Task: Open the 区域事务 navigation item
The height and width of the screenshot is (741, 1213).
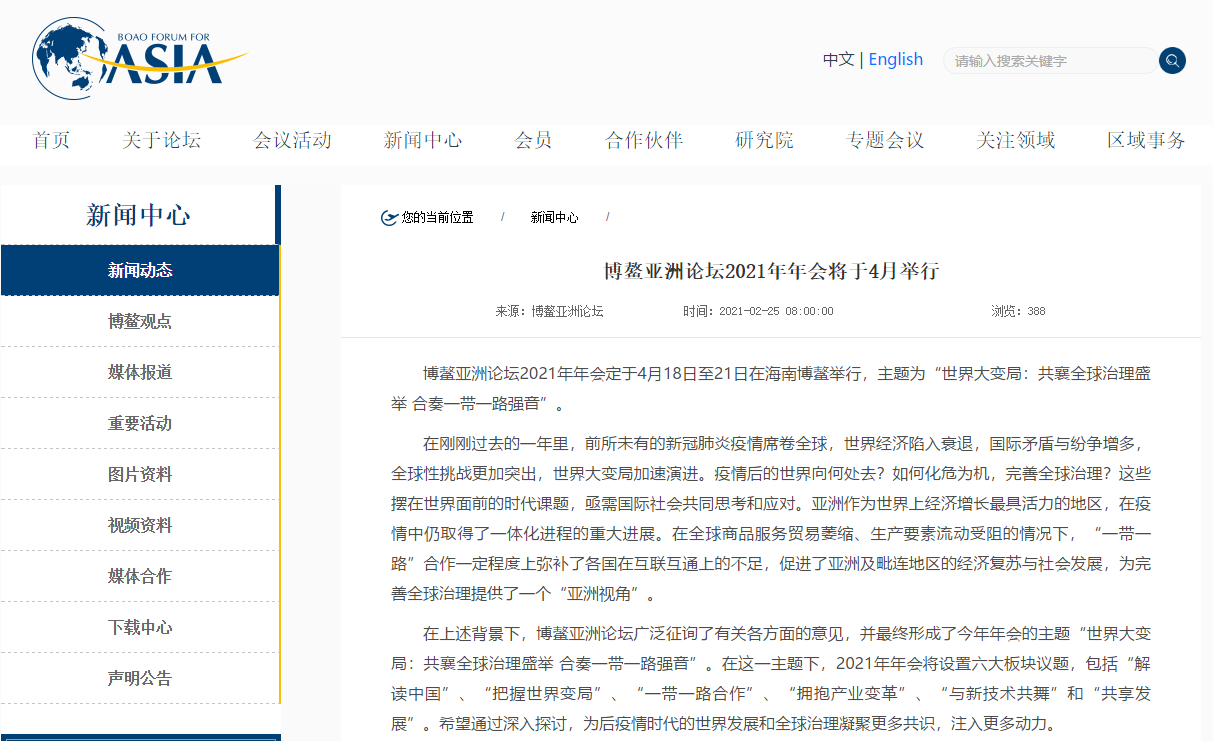Action: tap(1146, 140)
